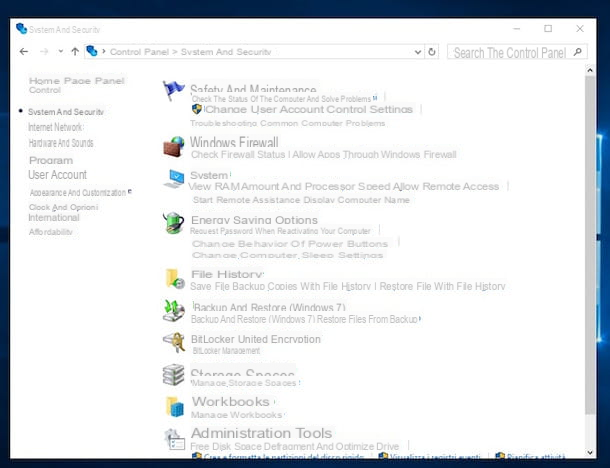Go forward with the forward arrow
Viewport: 610px width, 468px height.
click(44, 51)
